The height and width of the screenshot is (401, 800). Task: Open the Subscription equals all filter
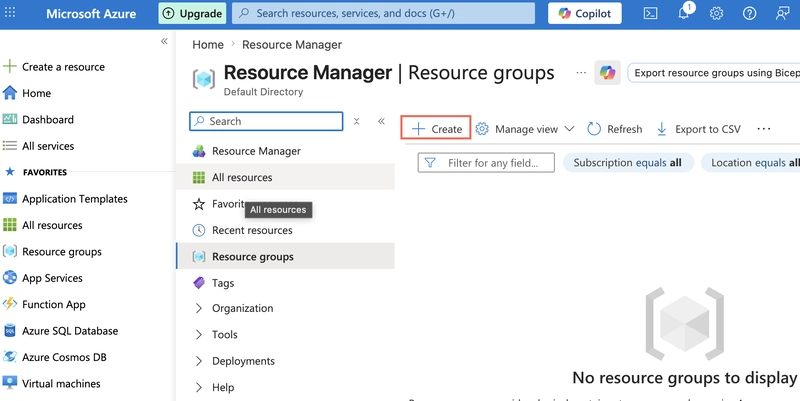[628, 163]
